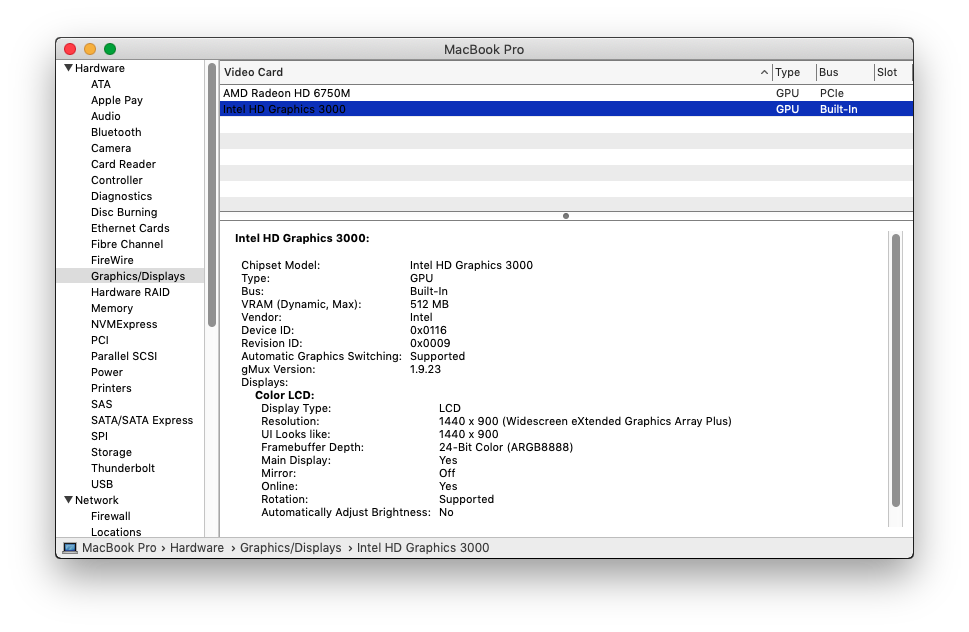This screenshot has width=969, height=632.
Task: Click the sidebar vertical scrollbar
Action: pyautogui.click(x=212, y=195)
